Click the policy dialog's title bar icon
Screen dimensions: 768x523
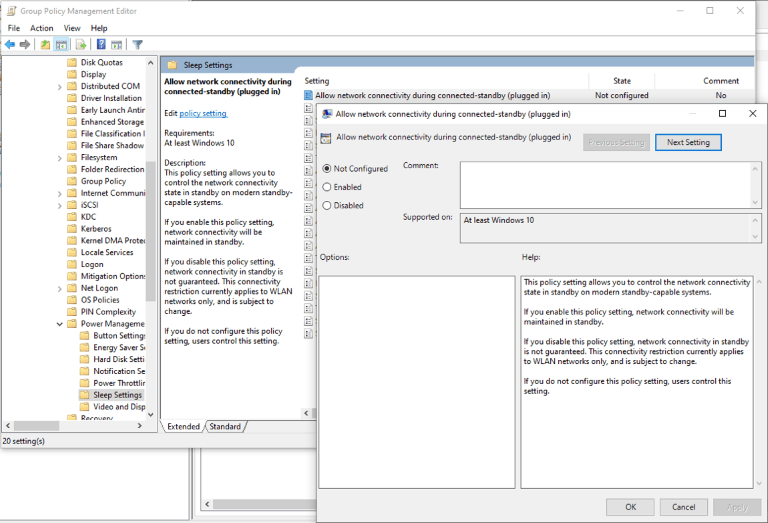tap(327, 114)
